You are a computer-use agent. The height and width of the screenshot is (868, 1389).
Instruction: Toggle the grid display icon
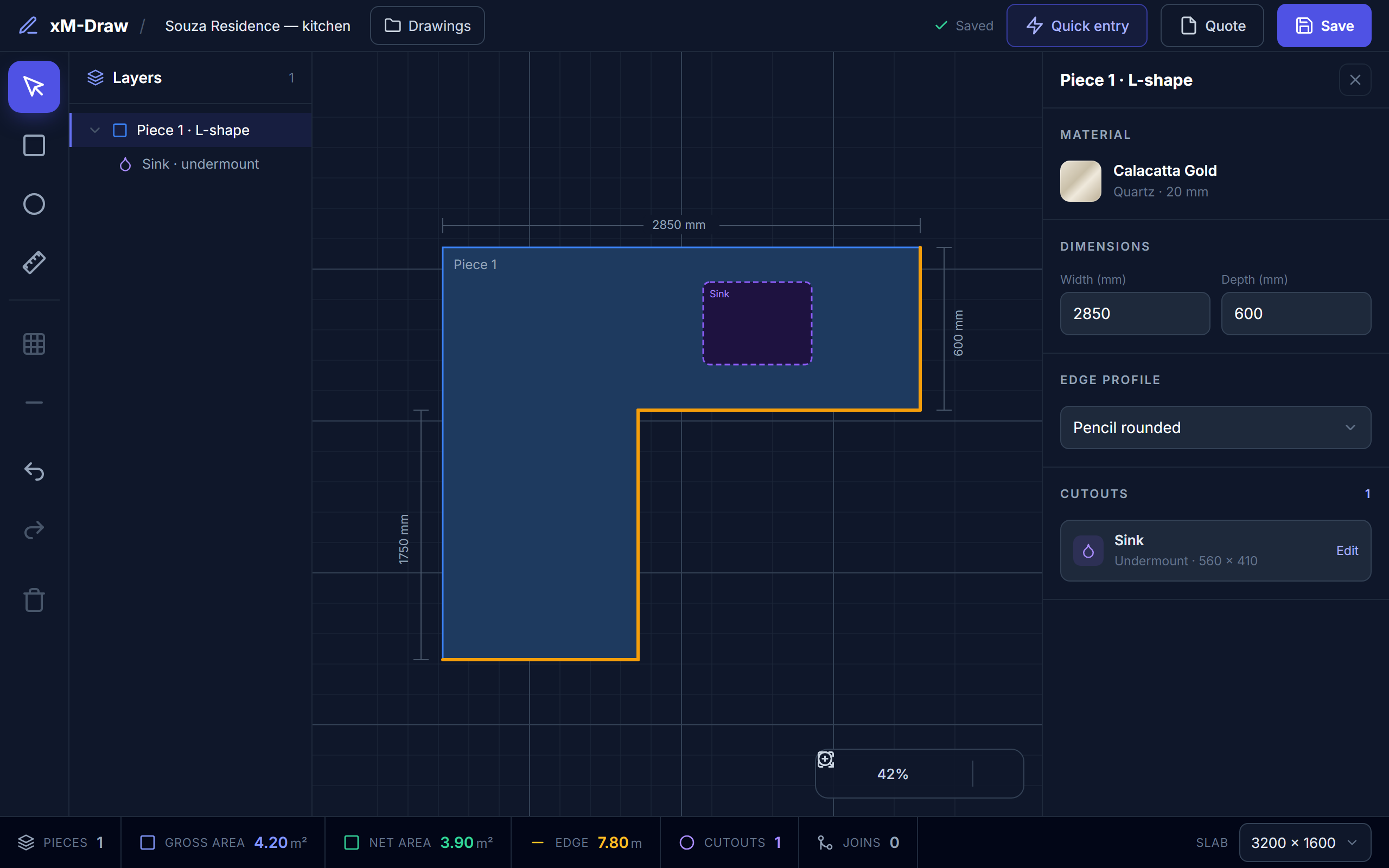(x=34, y=344)
